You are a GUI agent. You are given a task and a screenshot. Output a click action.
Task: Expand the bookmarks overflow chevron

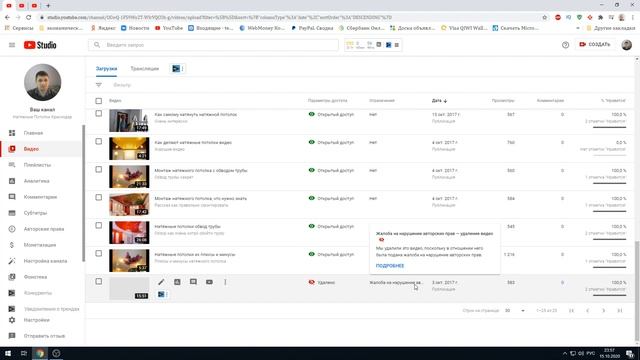(578, 28)
